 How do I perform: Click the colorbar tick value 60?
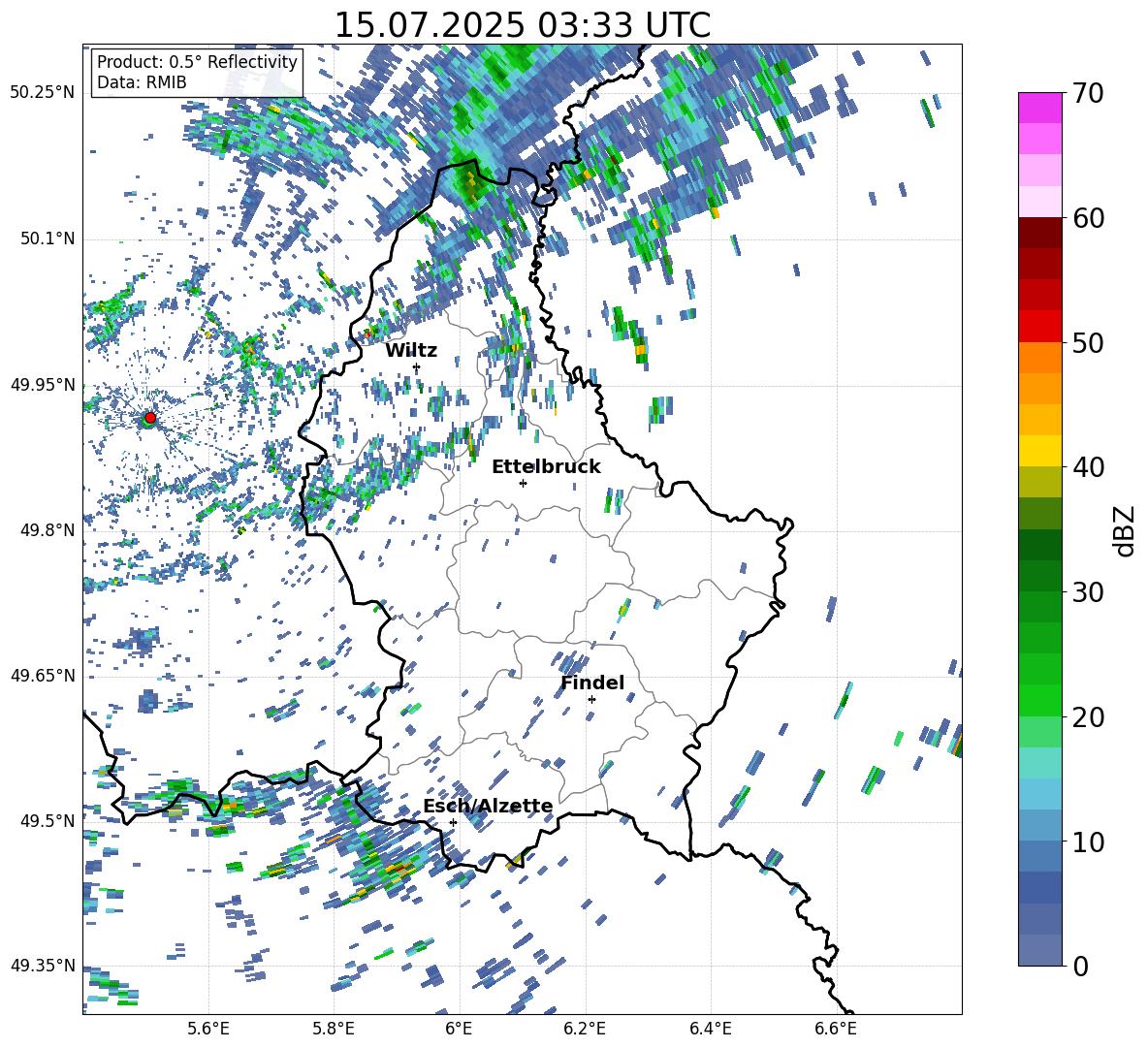tap(1087, 218)
